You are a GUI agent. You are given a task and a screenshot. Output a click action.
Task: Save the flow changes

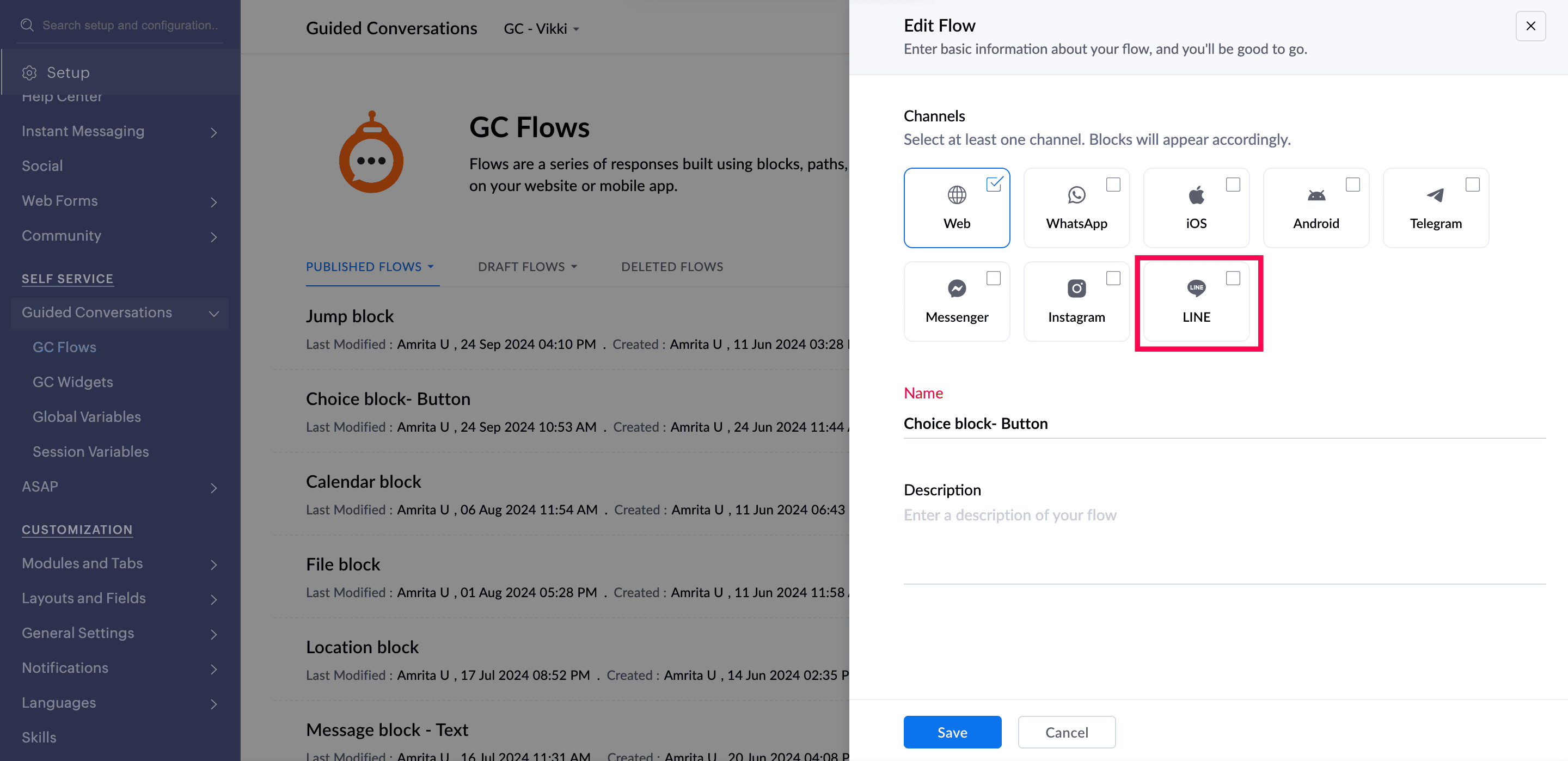point(951,732)
